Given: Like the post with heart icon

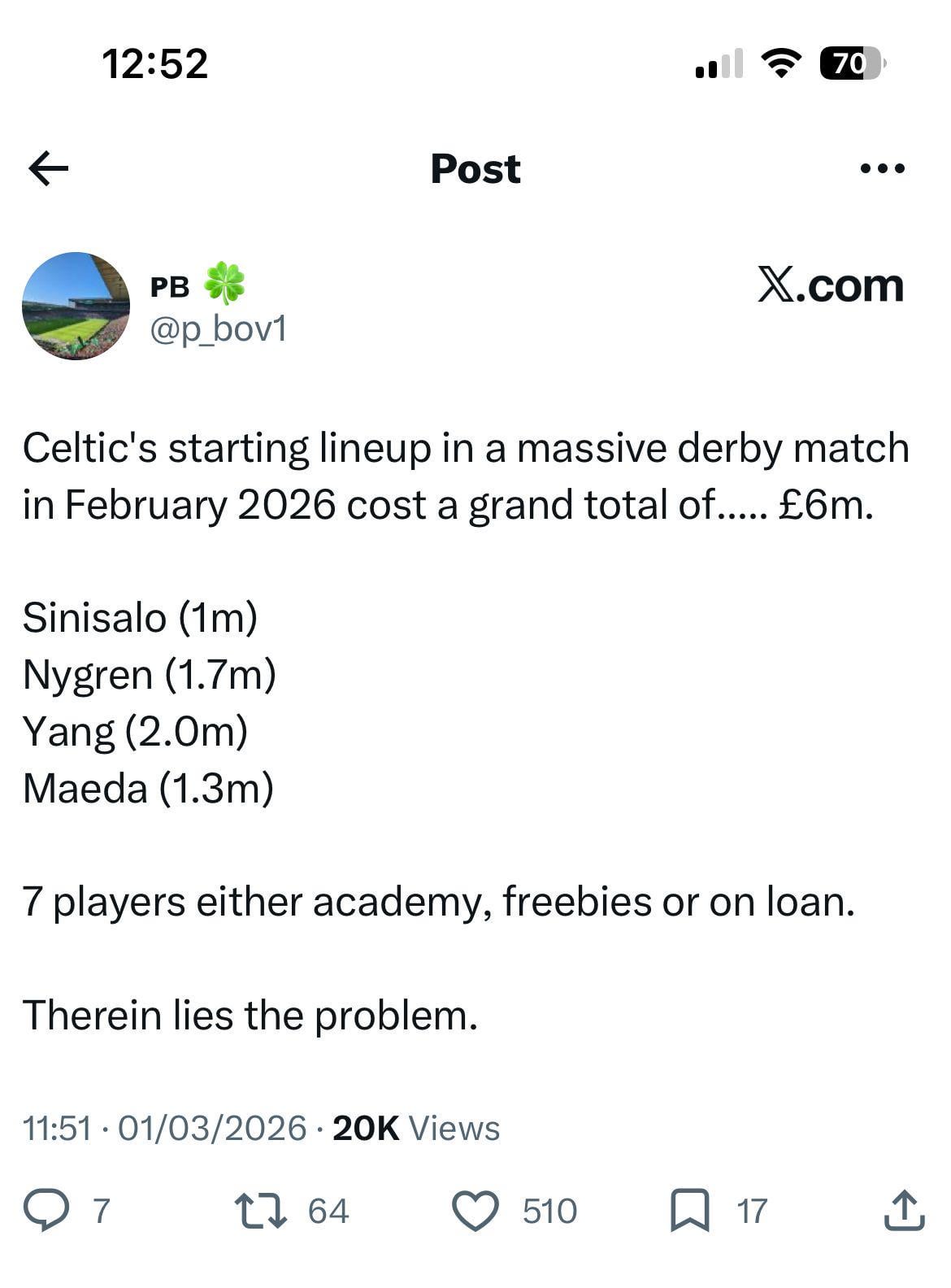Looking at the screenshot, I should 475,1210.
